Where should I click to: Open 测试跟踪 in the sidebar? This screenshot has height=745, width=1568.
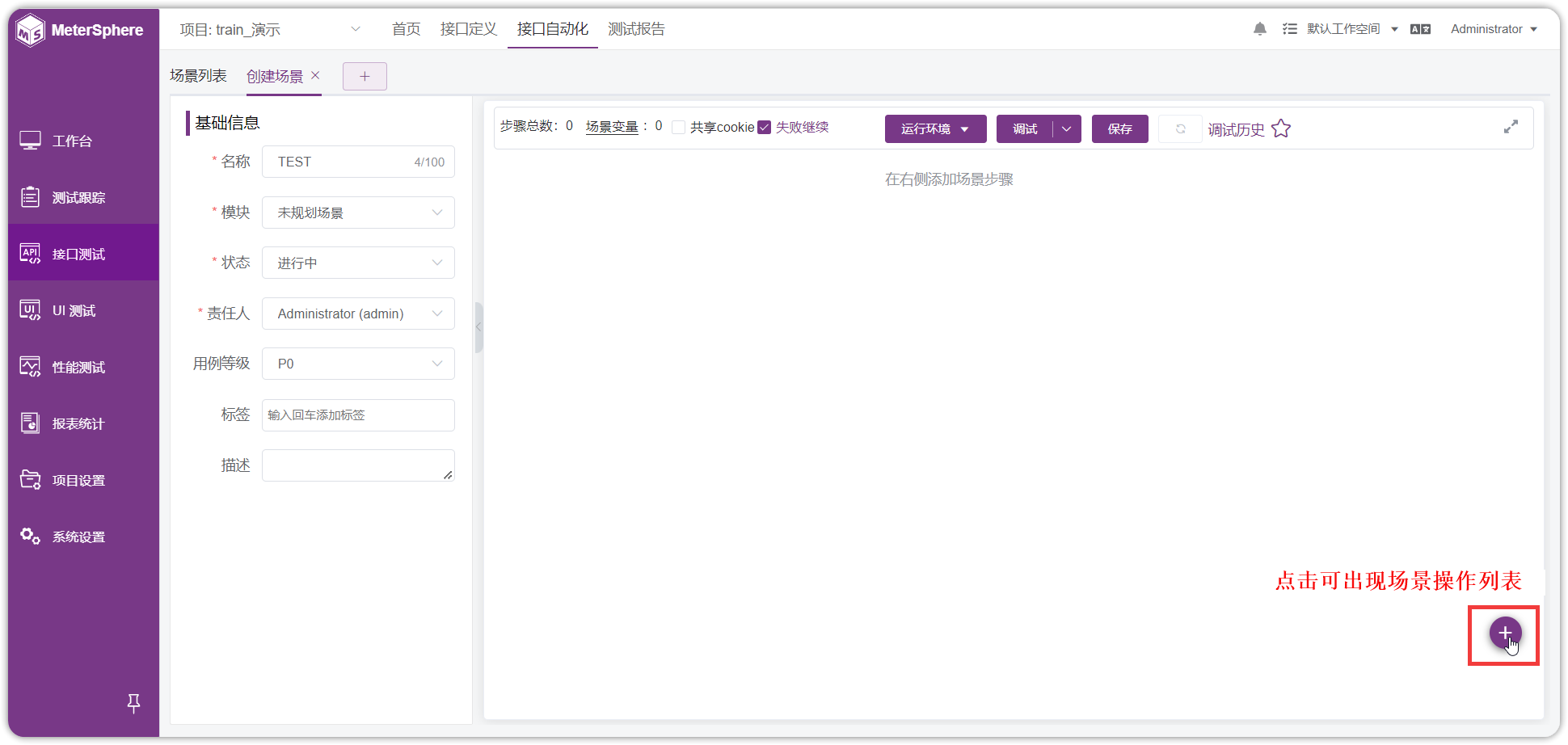(83, 197)
